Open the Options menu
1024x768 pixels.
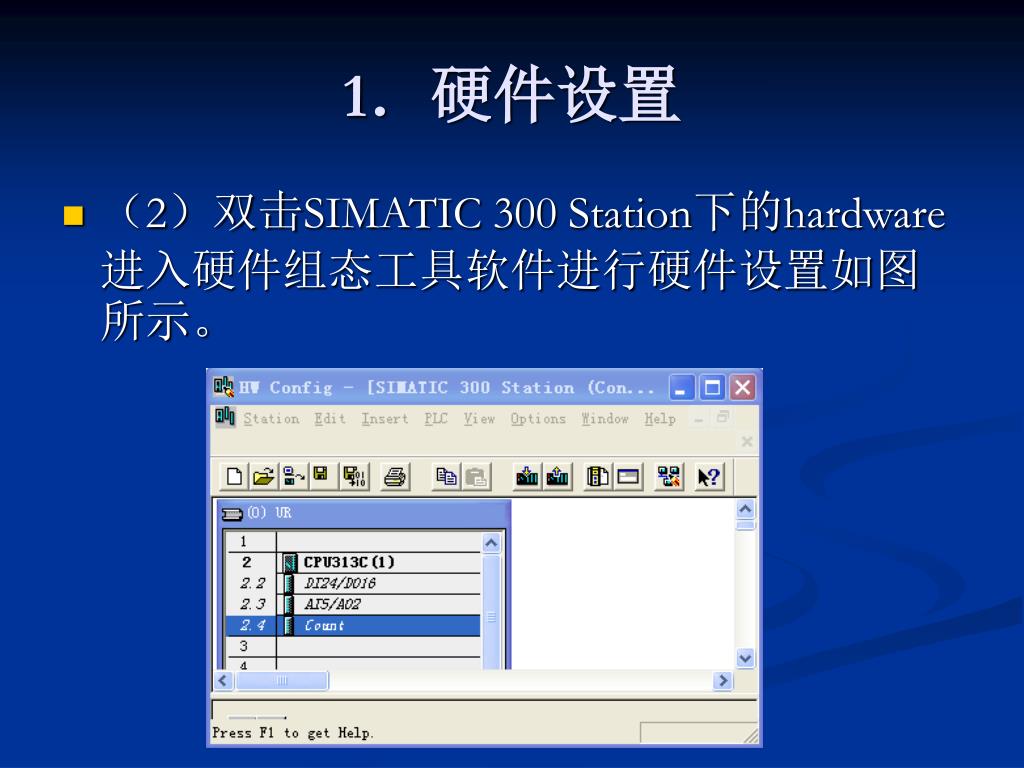tap(538, 419)
